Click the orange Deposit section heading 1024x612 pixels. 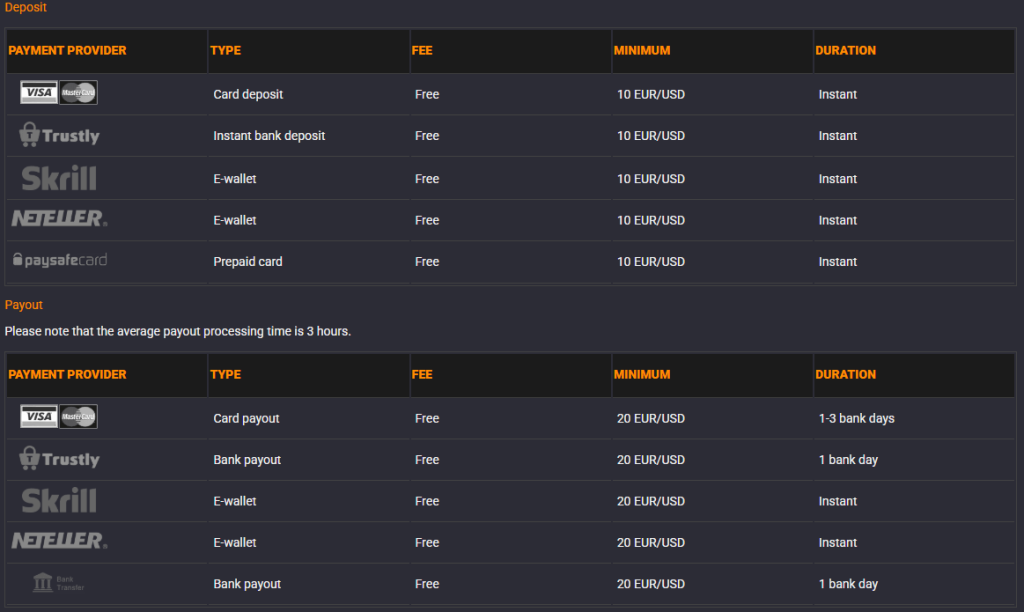point(26,8)
